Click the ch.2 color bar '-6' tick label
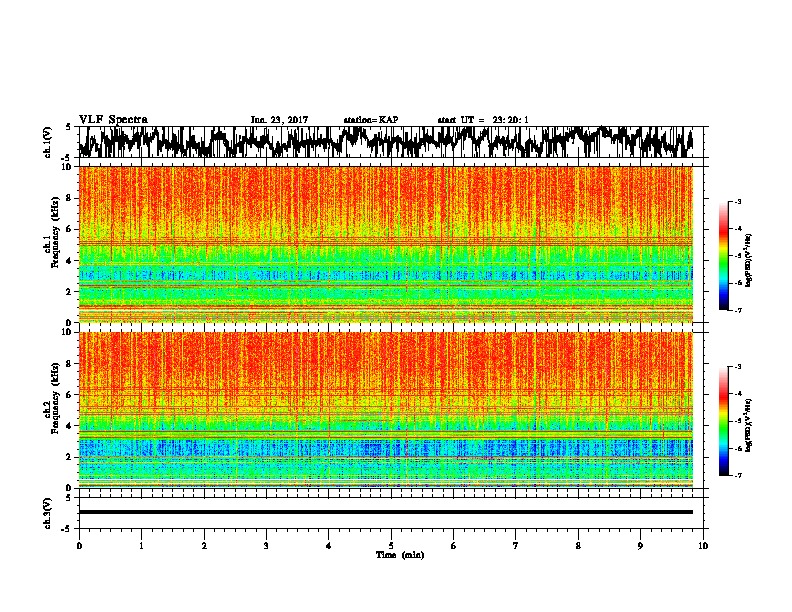792x612 pixels. point(737,448)
